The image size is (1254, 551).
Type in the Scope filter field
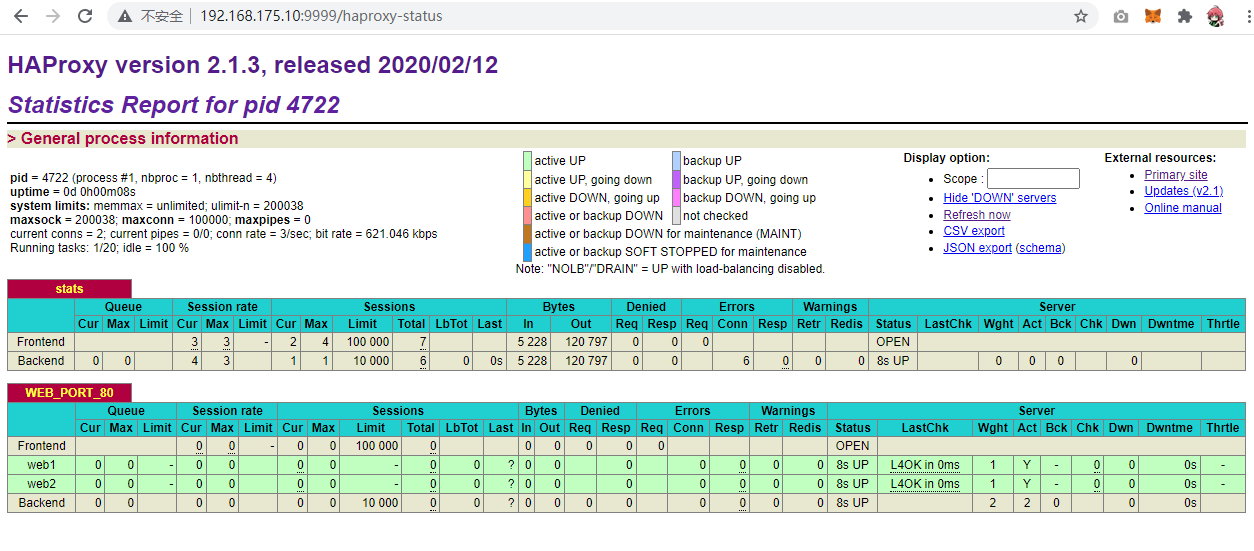point(1033,179)
